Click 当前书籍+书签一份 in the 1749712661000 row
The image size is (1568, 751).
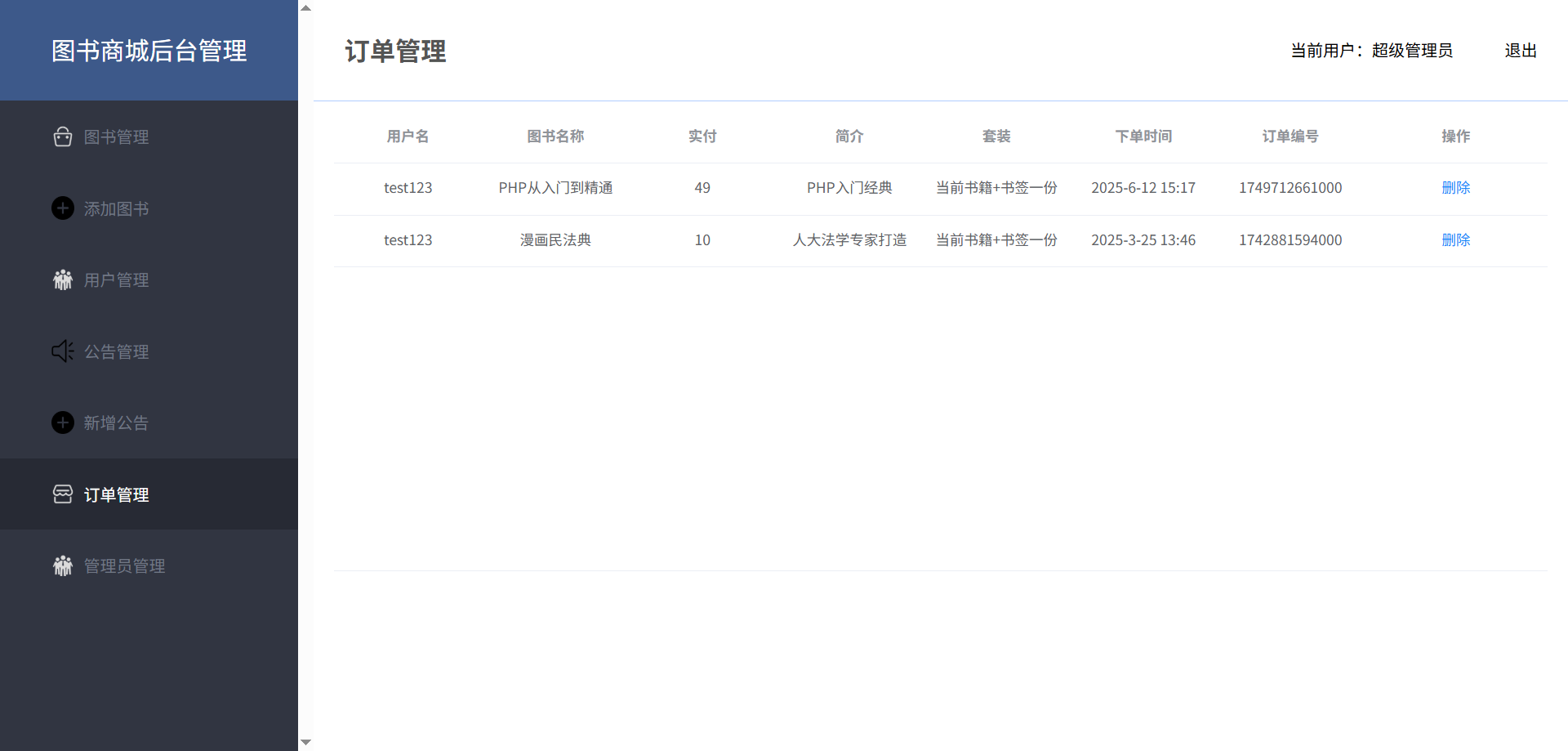coord(996,188)
